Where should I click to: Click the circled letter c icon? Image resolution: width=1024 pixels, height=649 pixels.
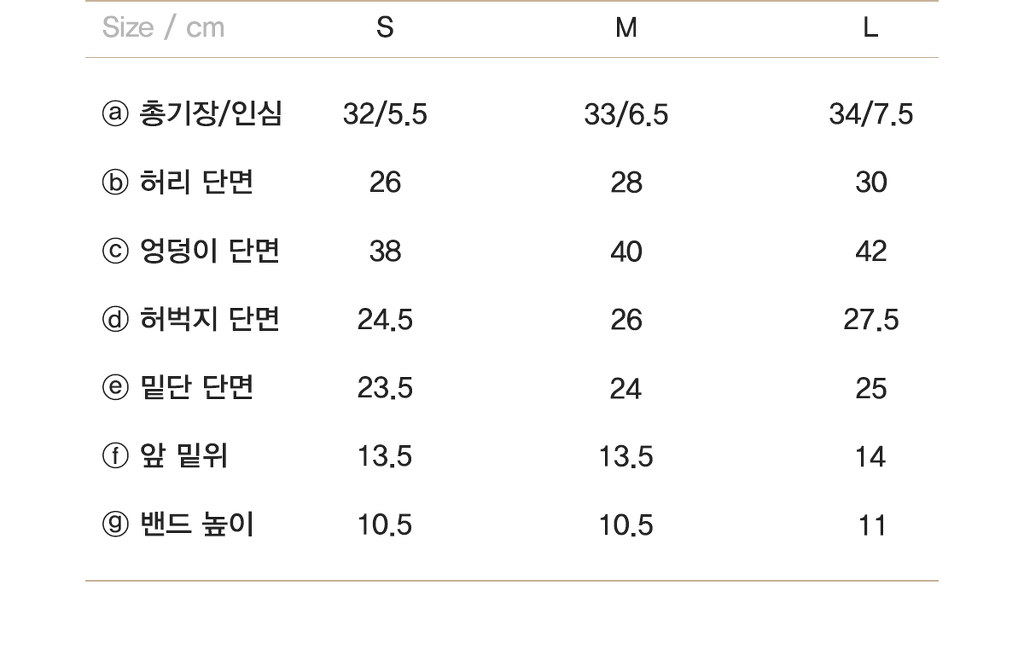115,251
